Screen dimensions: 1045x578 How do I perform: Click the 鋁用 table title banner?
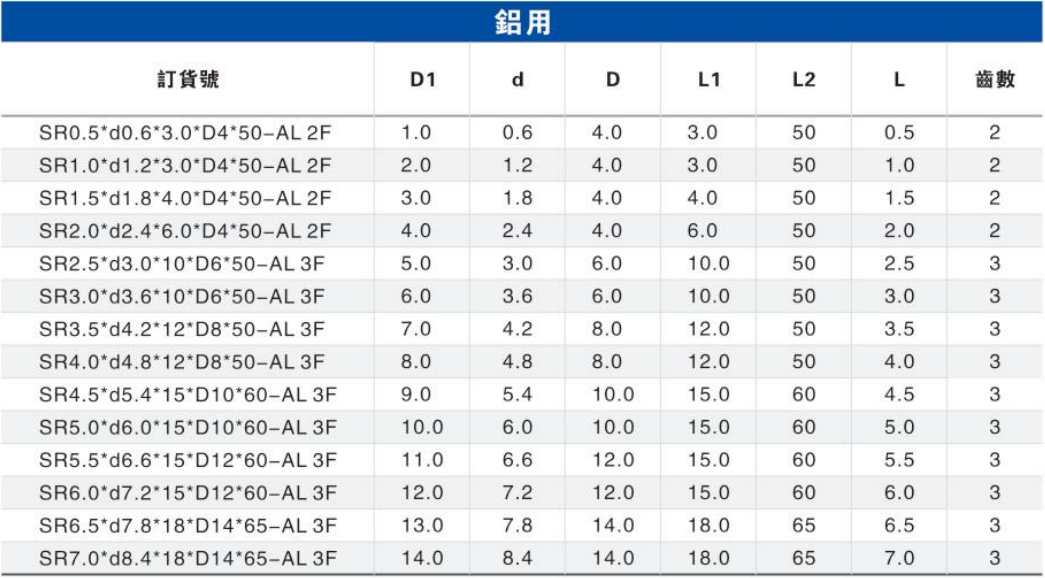click(x=522, y=22)
